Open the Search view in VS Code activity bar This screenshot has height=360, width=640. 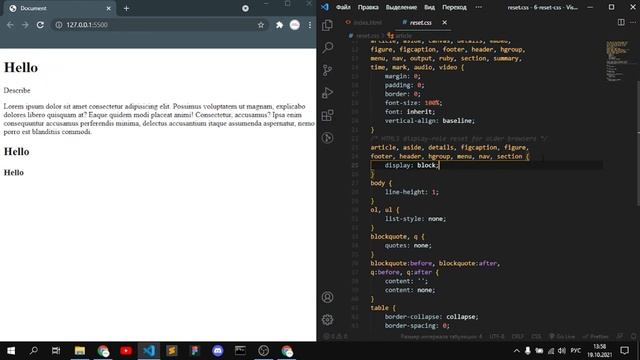coord(327,48)
